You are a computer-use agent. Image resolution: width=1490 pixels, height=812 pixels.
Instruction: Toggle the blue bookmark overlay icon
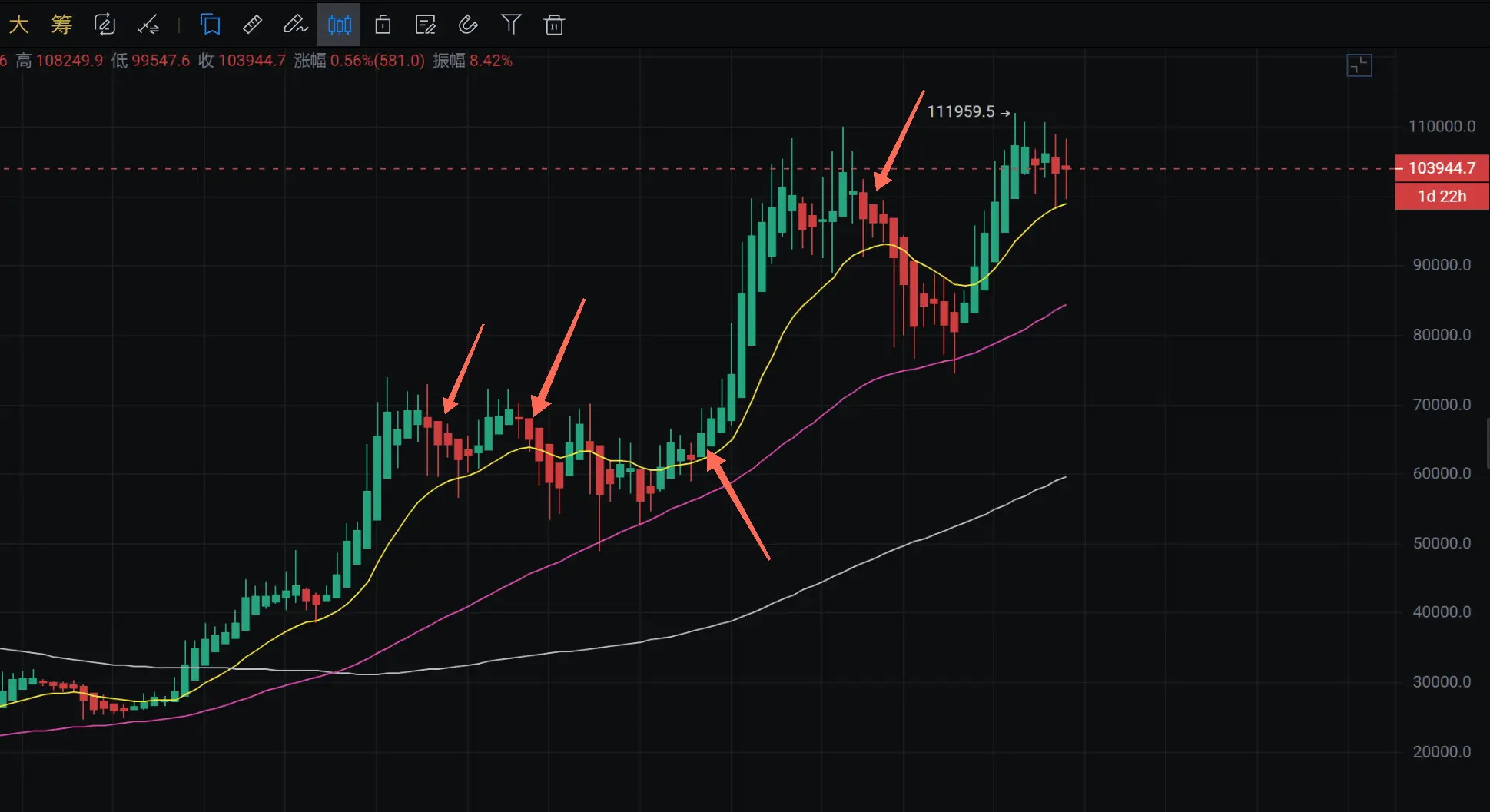point(210,25)
